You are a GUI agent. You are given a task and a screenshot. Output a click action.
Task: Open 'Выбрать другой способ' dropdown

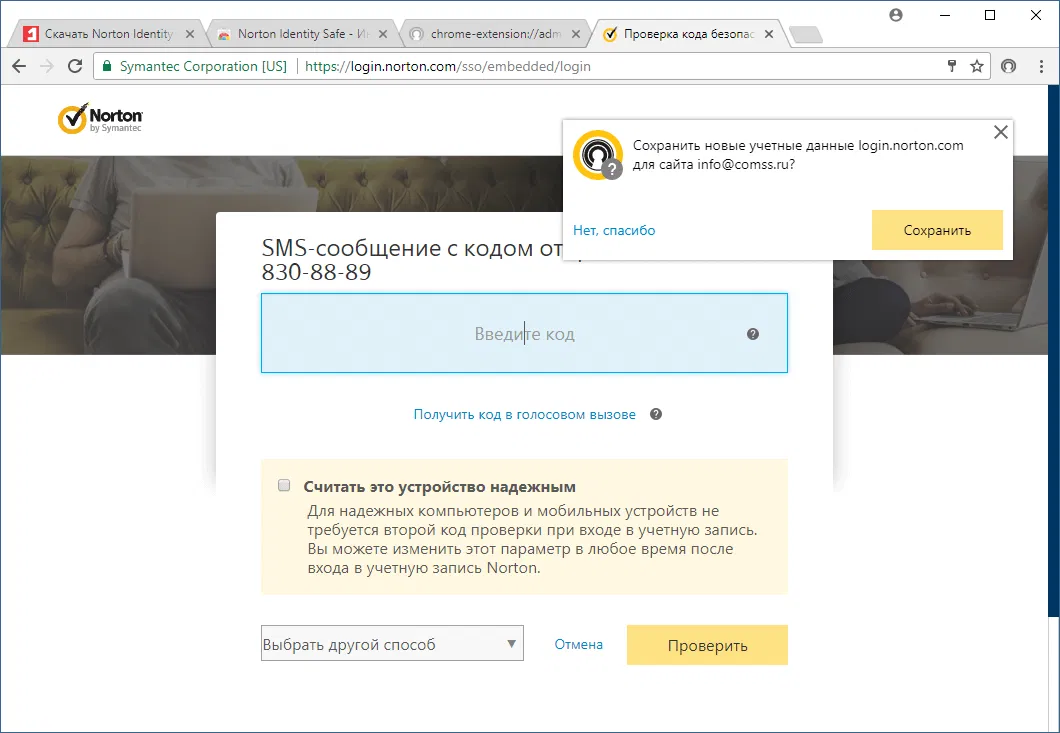pos(392,643)
